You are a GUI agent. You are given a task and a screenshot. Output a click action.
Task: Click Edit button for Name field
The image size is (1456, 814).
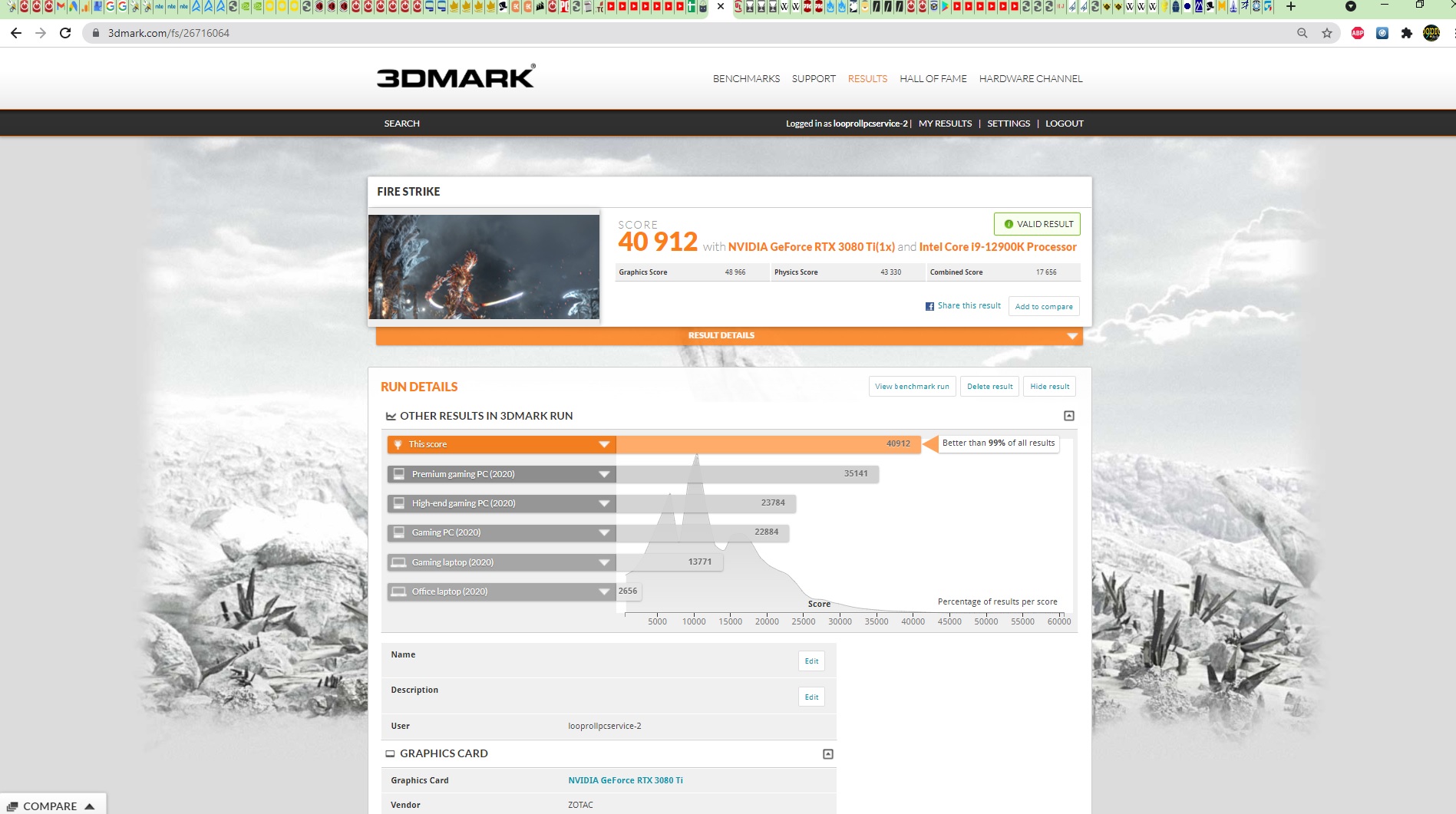point(811,661)
